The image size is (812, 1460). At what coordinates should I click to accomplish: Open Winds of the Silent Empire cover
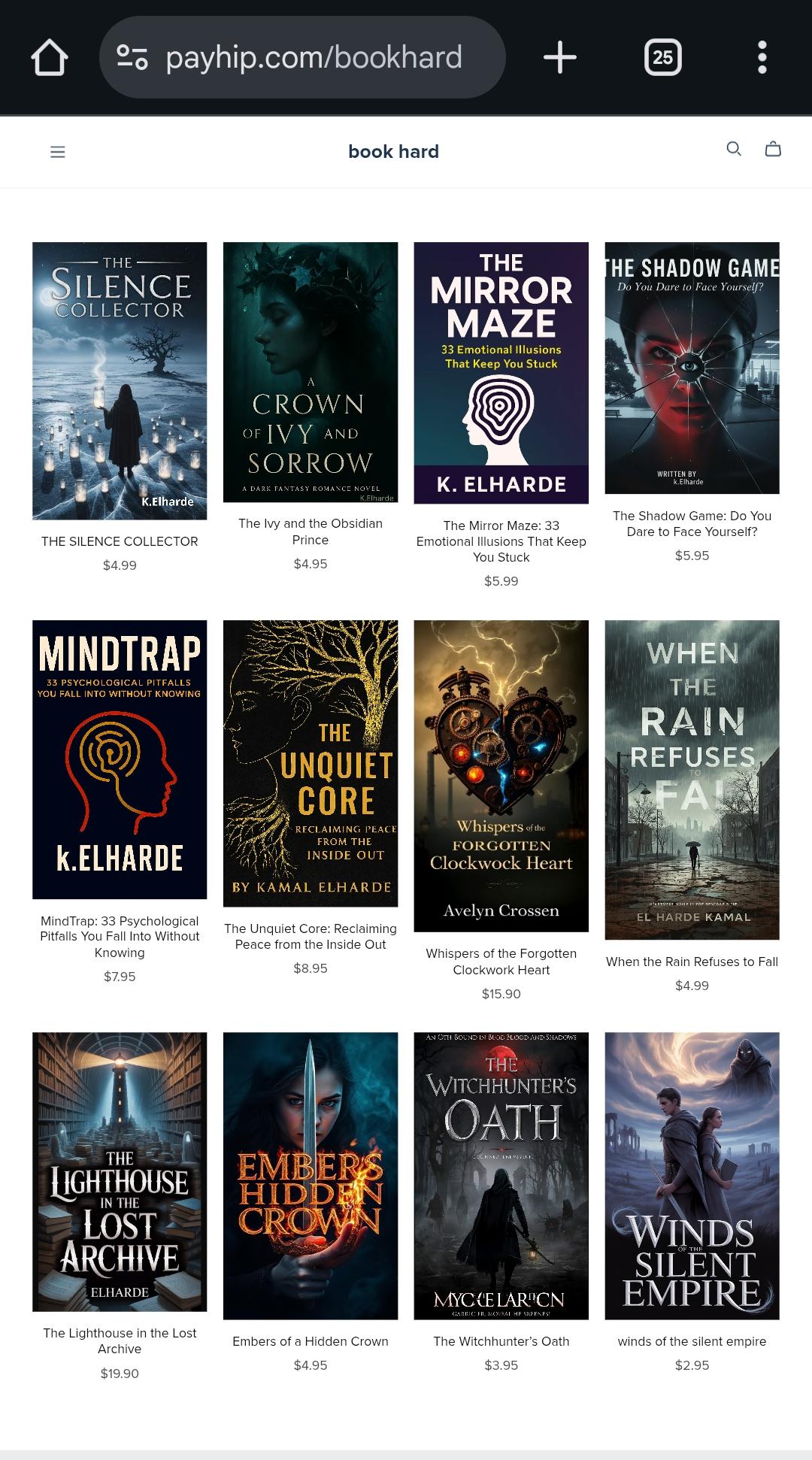[x=692, y=1176]
